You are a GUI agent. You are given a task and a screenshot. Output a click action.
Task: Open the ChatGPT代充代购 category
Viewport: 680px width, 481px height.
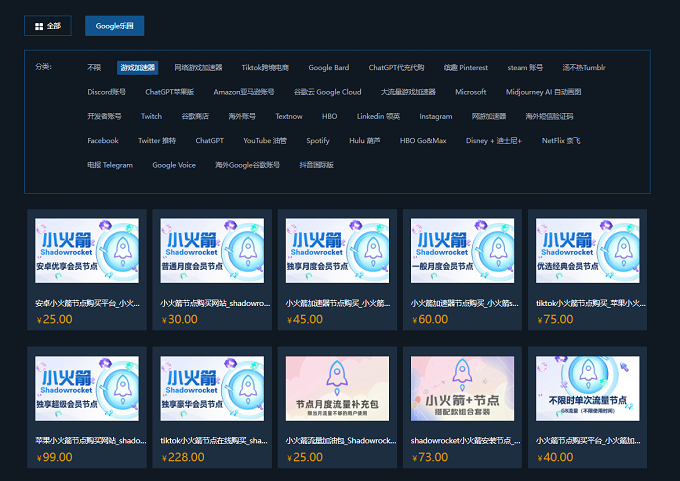pos(396,67)
